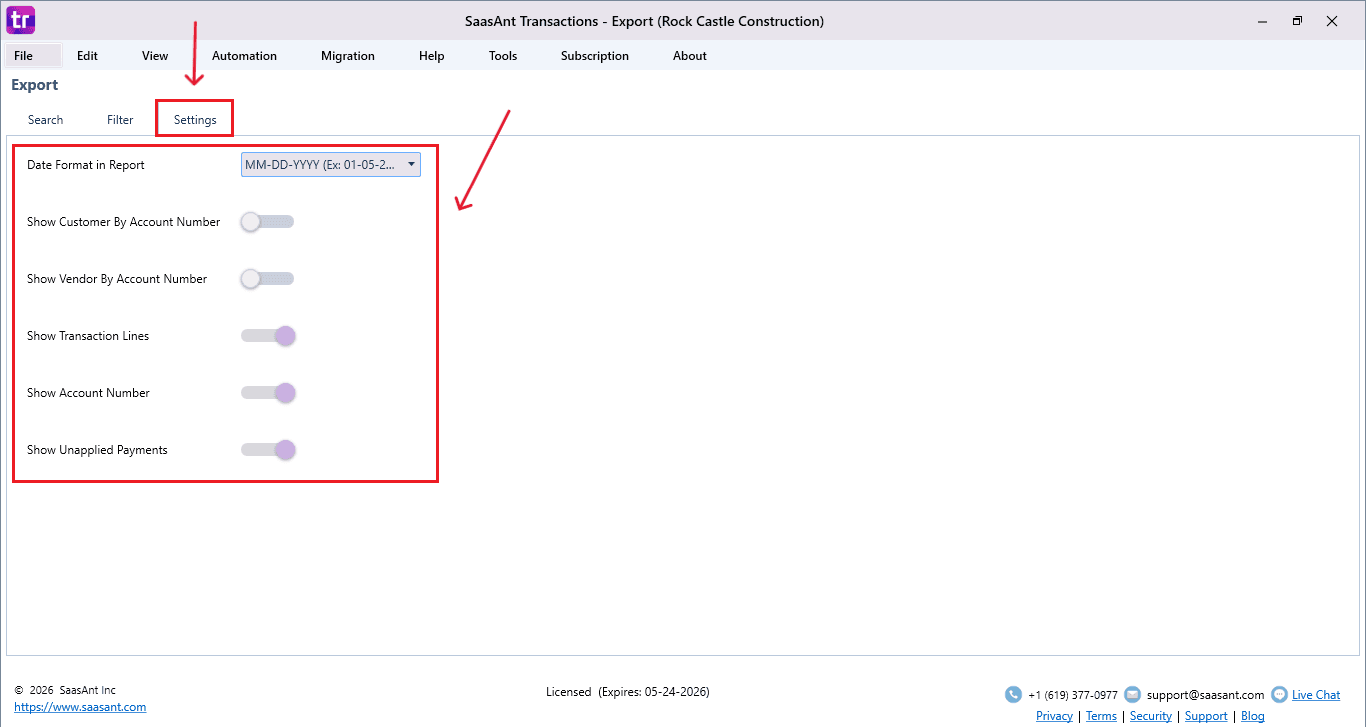Disable the Show Account Number switch
This screenshot has height=727, width=1366.
click(268, 393)
